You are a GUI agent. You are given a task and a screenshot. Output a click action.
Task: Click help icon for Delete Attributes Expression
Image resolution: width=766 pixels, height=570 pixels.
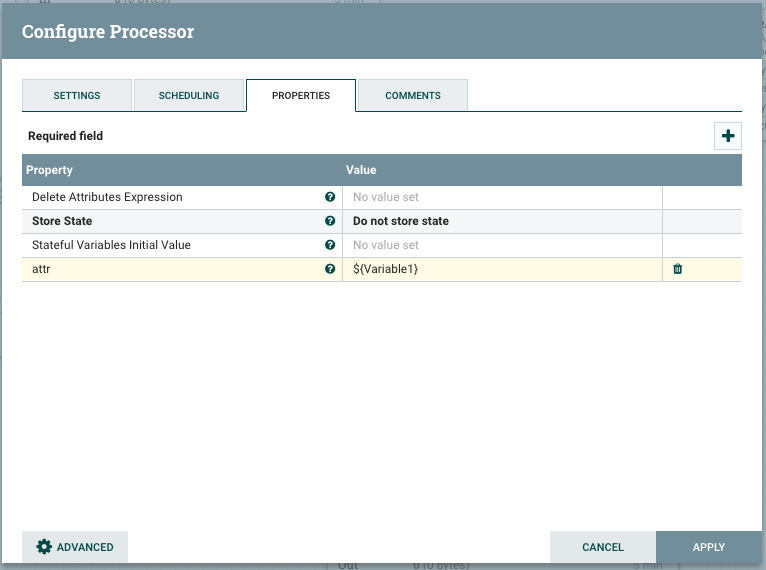tap(330, 197)
